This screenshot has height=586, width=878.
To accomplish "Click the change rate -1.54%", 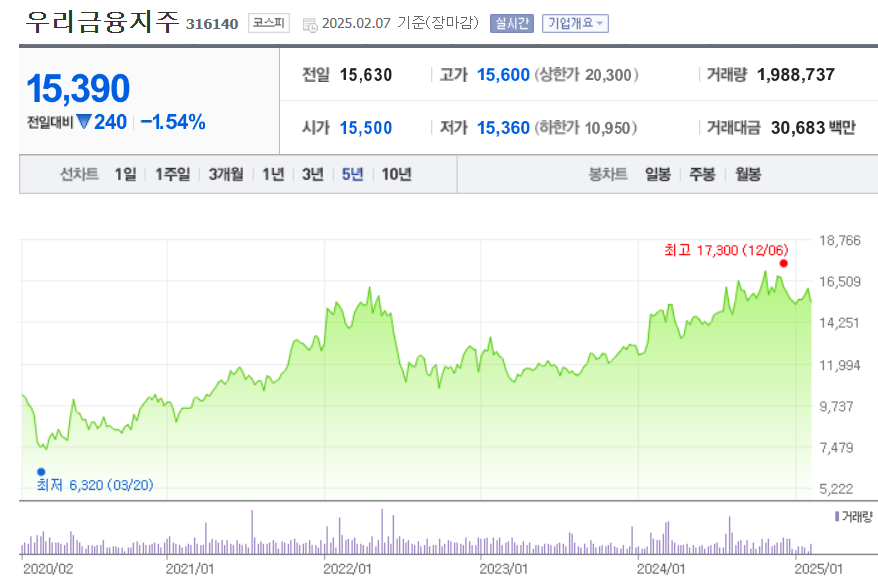I will [173, 122].
